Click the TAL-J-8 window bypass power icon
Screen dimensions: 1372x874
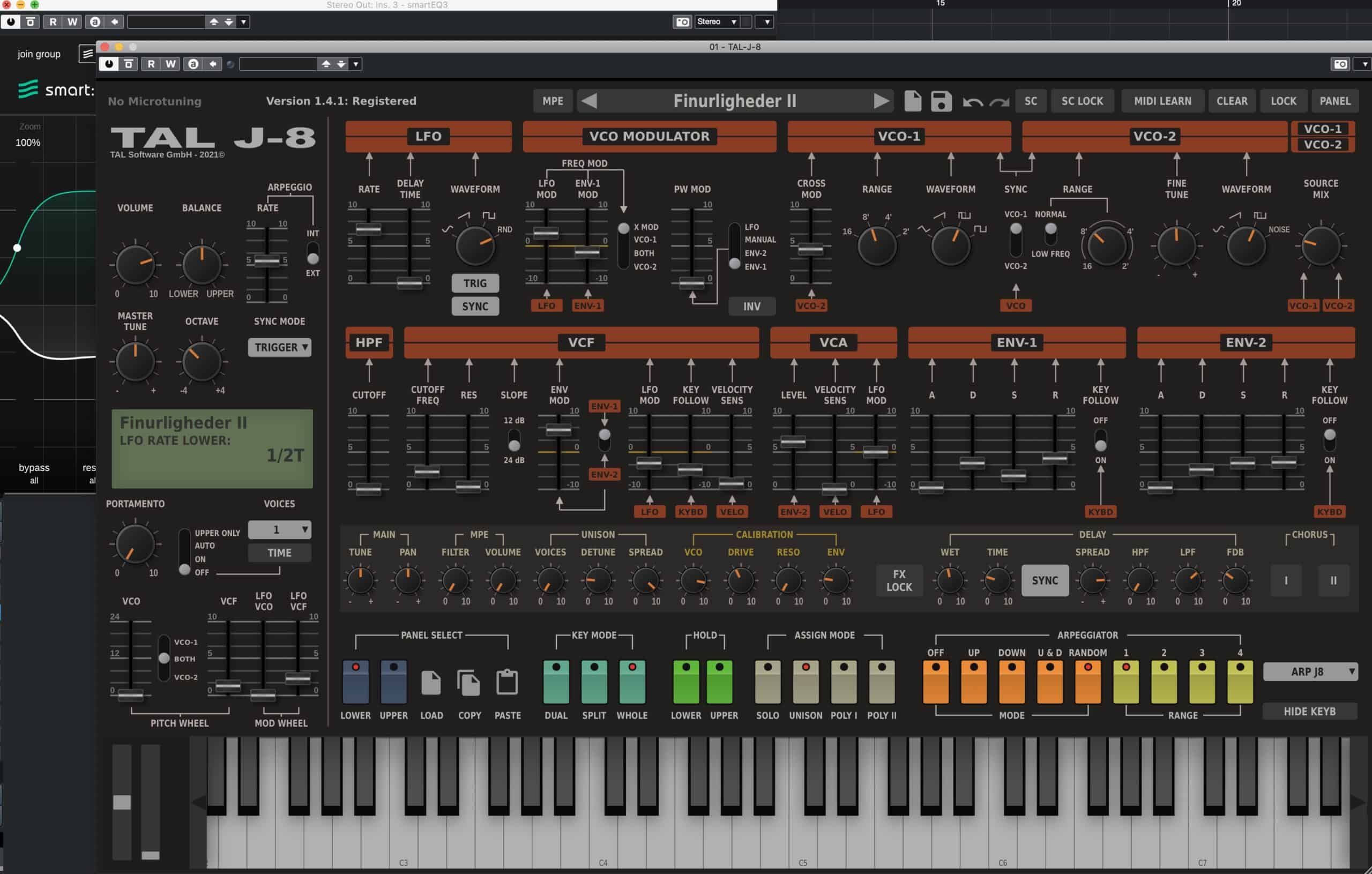[108, 64]
